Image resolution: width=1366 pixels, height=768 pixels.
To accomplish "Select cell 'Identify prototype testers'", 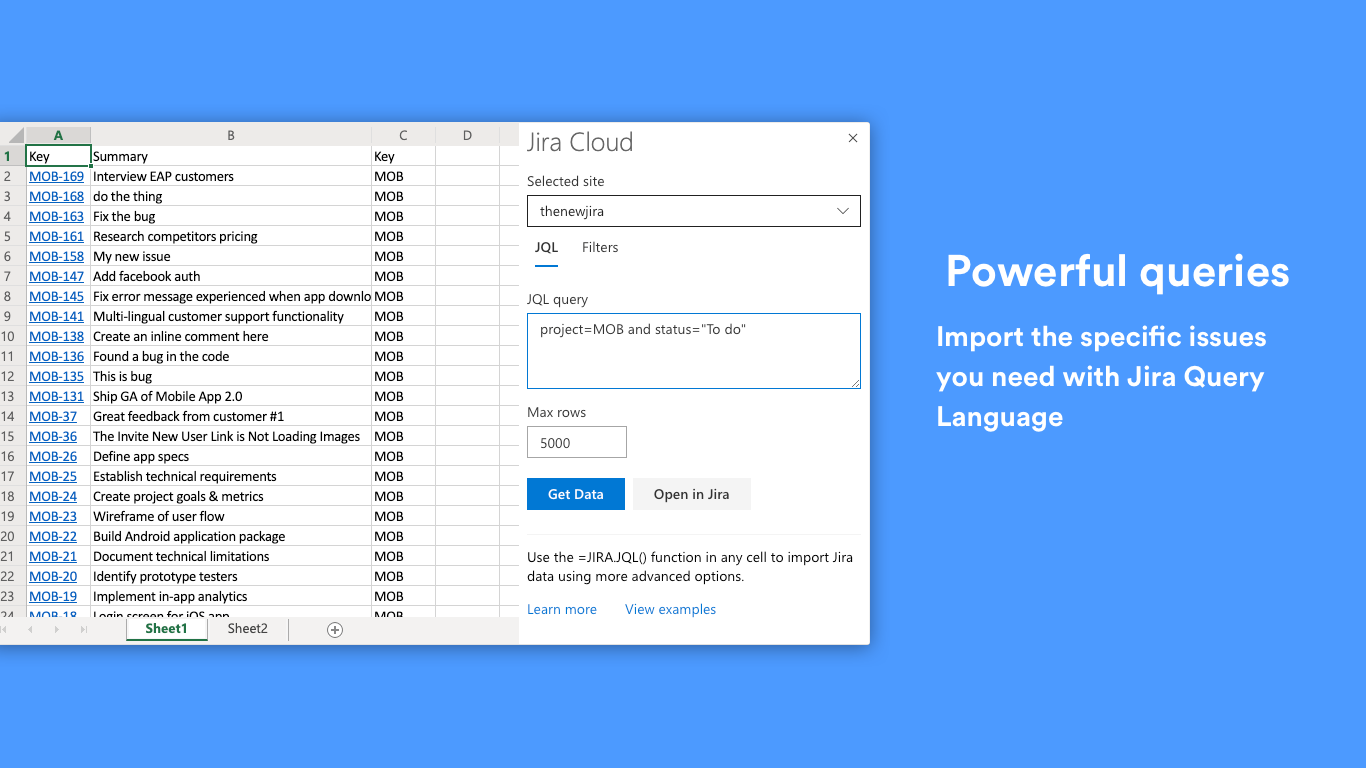I will click(231, 576).
